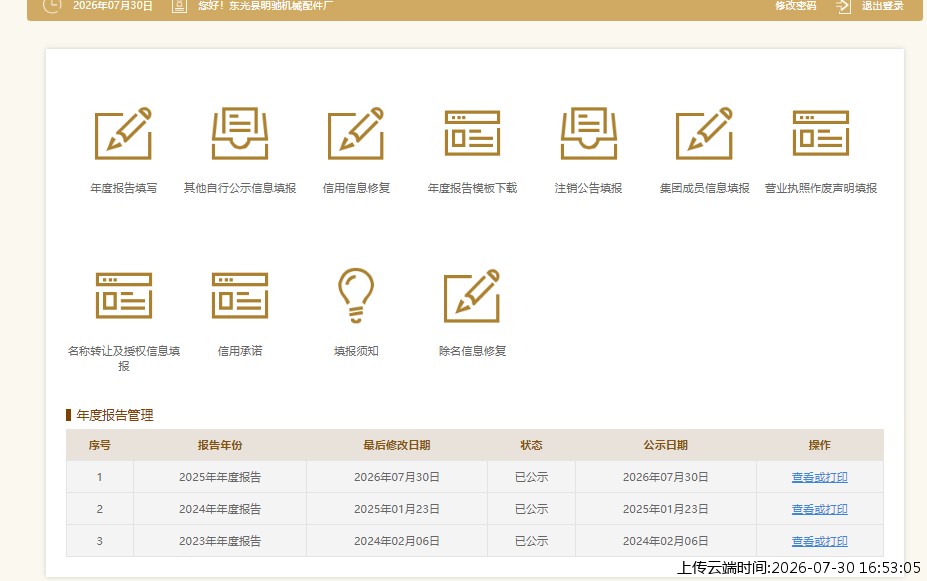Click the 营业执照作废声明填报 label
The image size is (927, 581).
pyautogui.click(x=821, y=188)
